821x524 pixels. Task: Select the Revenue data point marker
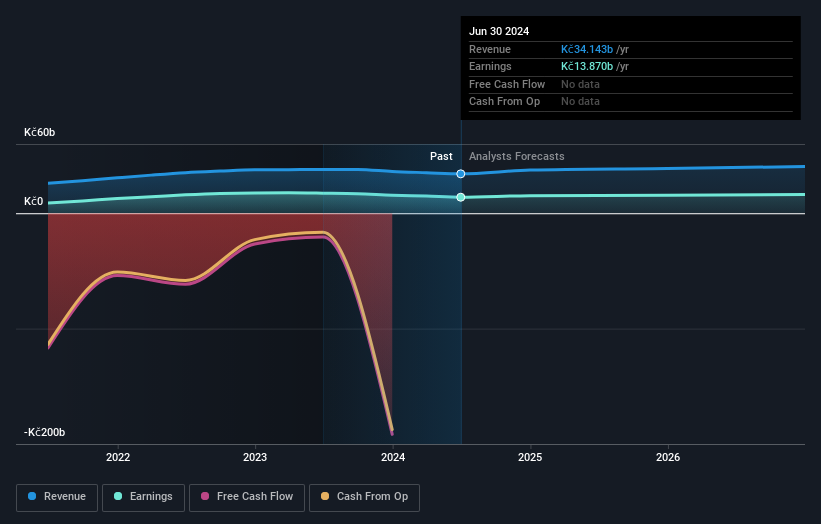(460, 174)
